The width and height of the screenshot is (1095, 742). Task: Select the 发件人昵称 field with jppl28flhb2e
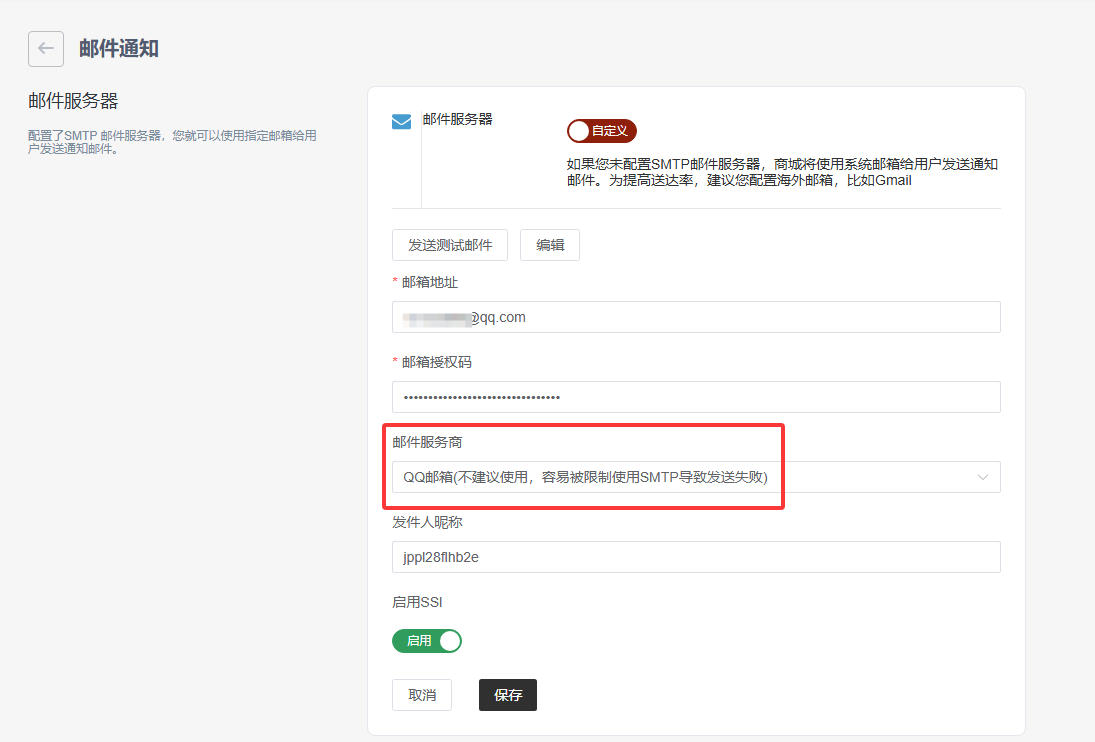click(x=696, y=557)
